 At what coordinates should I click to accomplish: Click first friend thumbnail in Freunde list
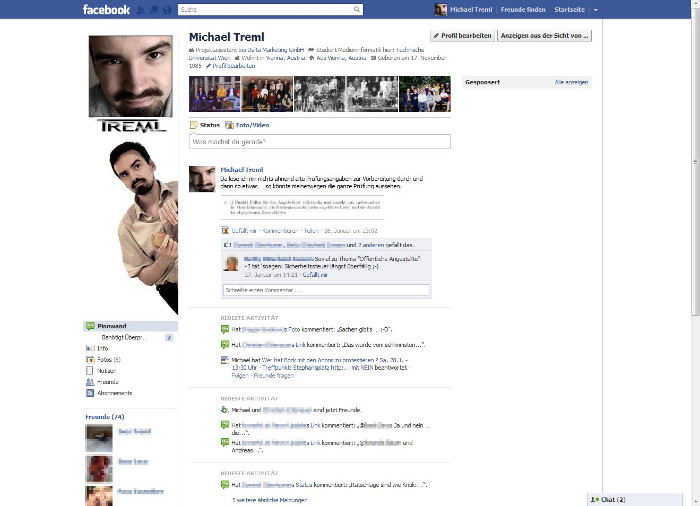pos(99,438)
